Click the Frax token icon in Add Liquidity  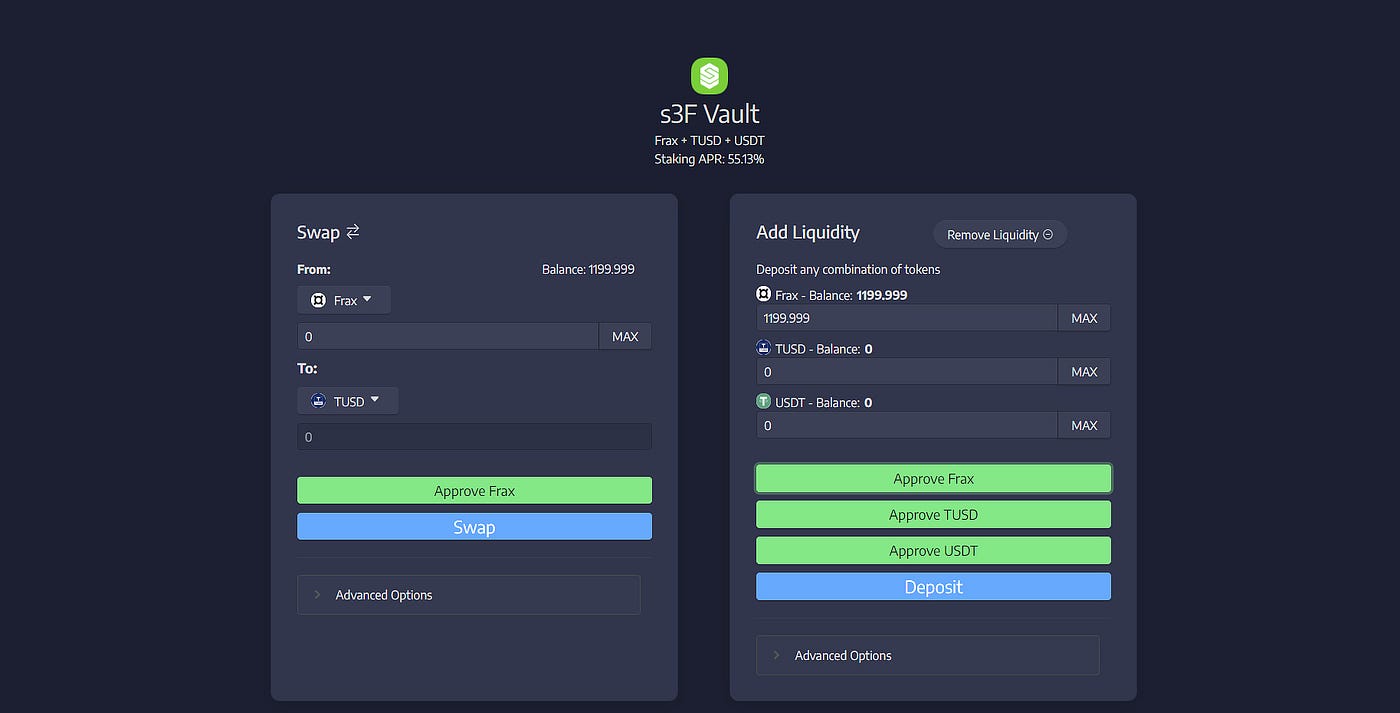coord(764,295)
